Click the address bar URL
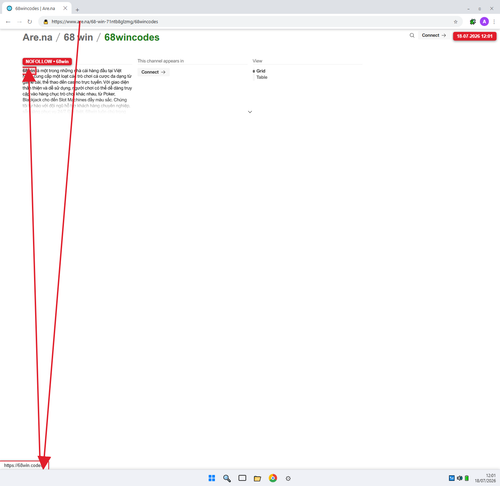This screenshot has height=486, width=500. (105, 22)
